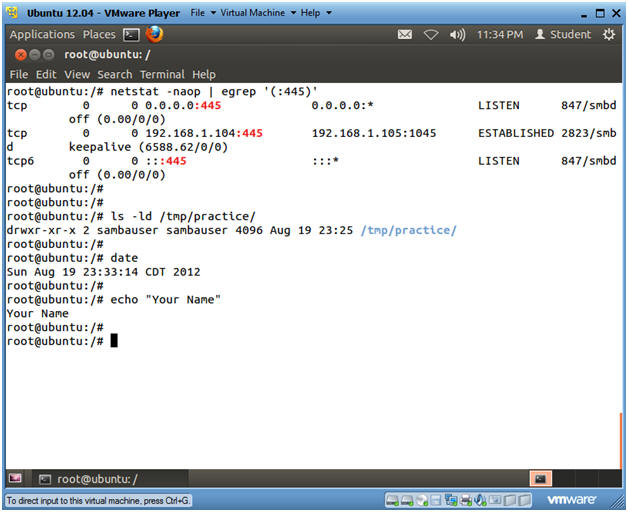Select the highlighted workspace in workspace switcher
Image resolution: width=628 pixels, height=512 pixels.
pyautogui.click(x=540, y=479)
